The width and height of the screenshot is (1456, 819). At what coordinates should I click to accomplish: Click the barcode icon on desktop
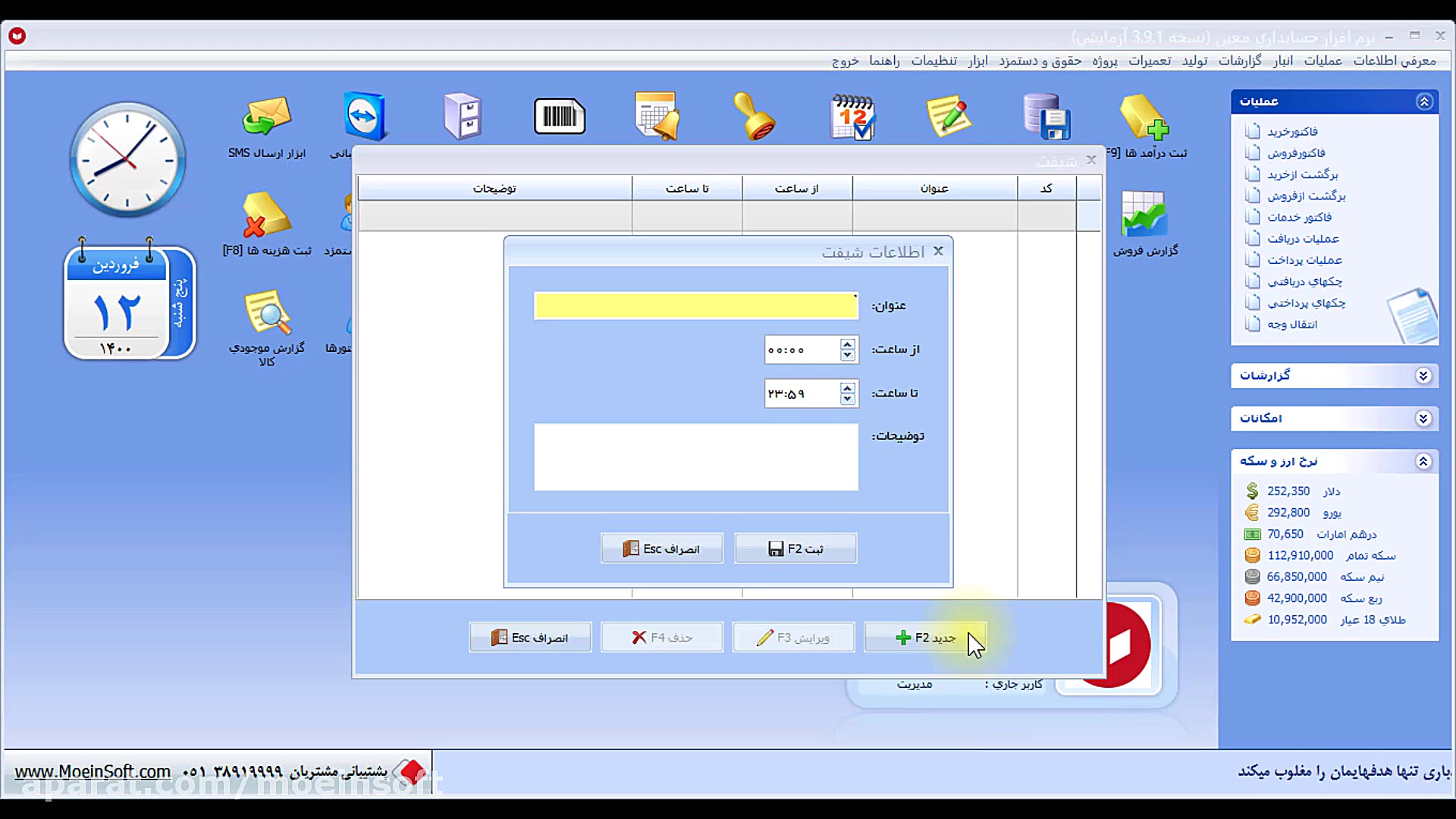click(559, 118)
